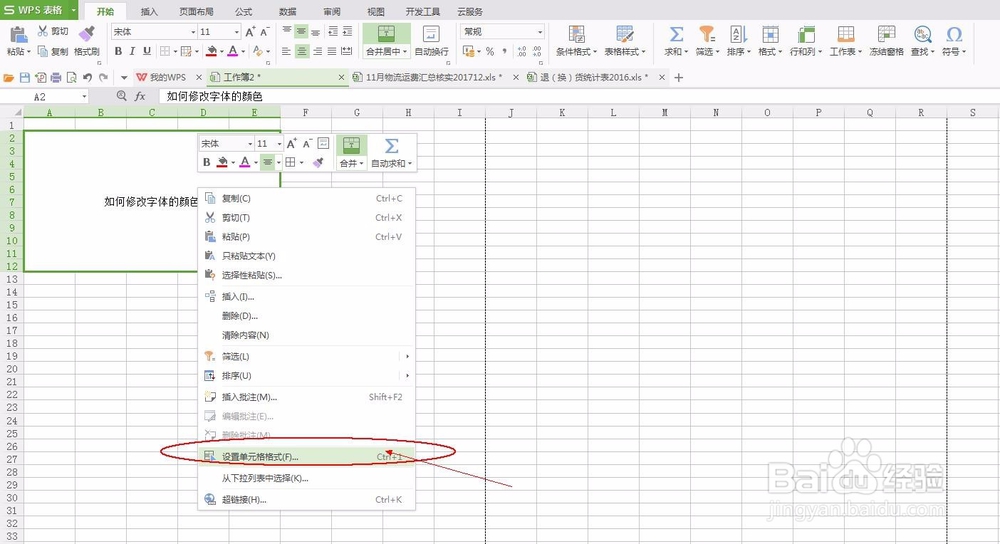Increase font size using ribbon A+ icon

pos(250,31)
